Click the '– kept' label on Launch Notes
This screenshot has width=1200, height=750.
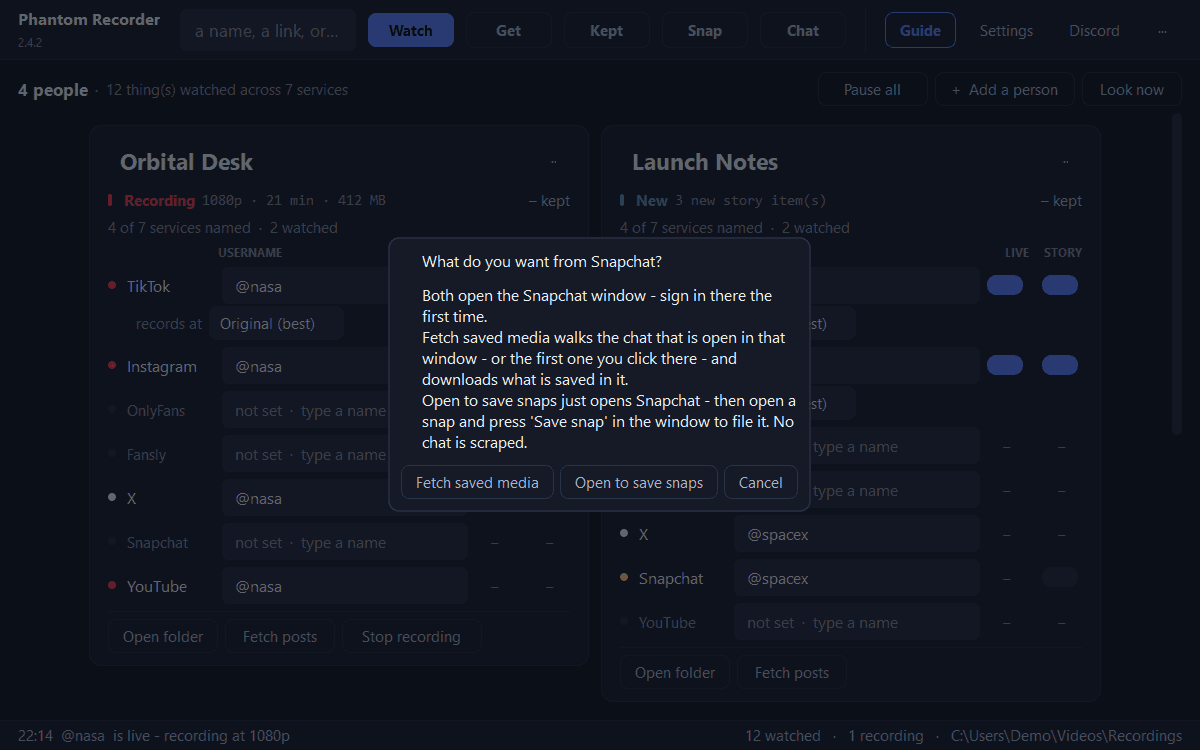pos(1062,201)
